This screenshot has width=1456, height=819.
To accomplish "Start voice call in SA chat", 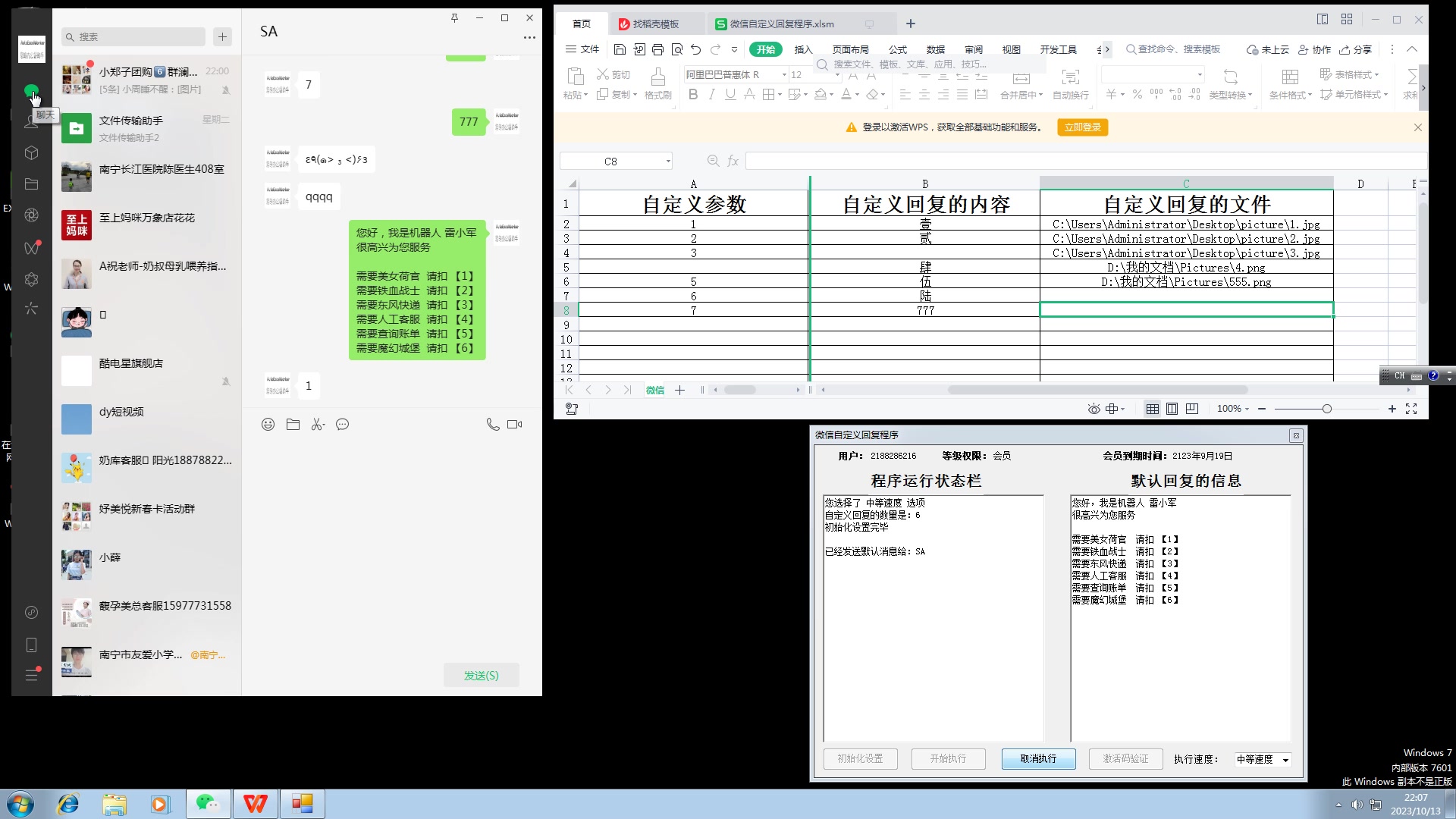I will [493, 425].
